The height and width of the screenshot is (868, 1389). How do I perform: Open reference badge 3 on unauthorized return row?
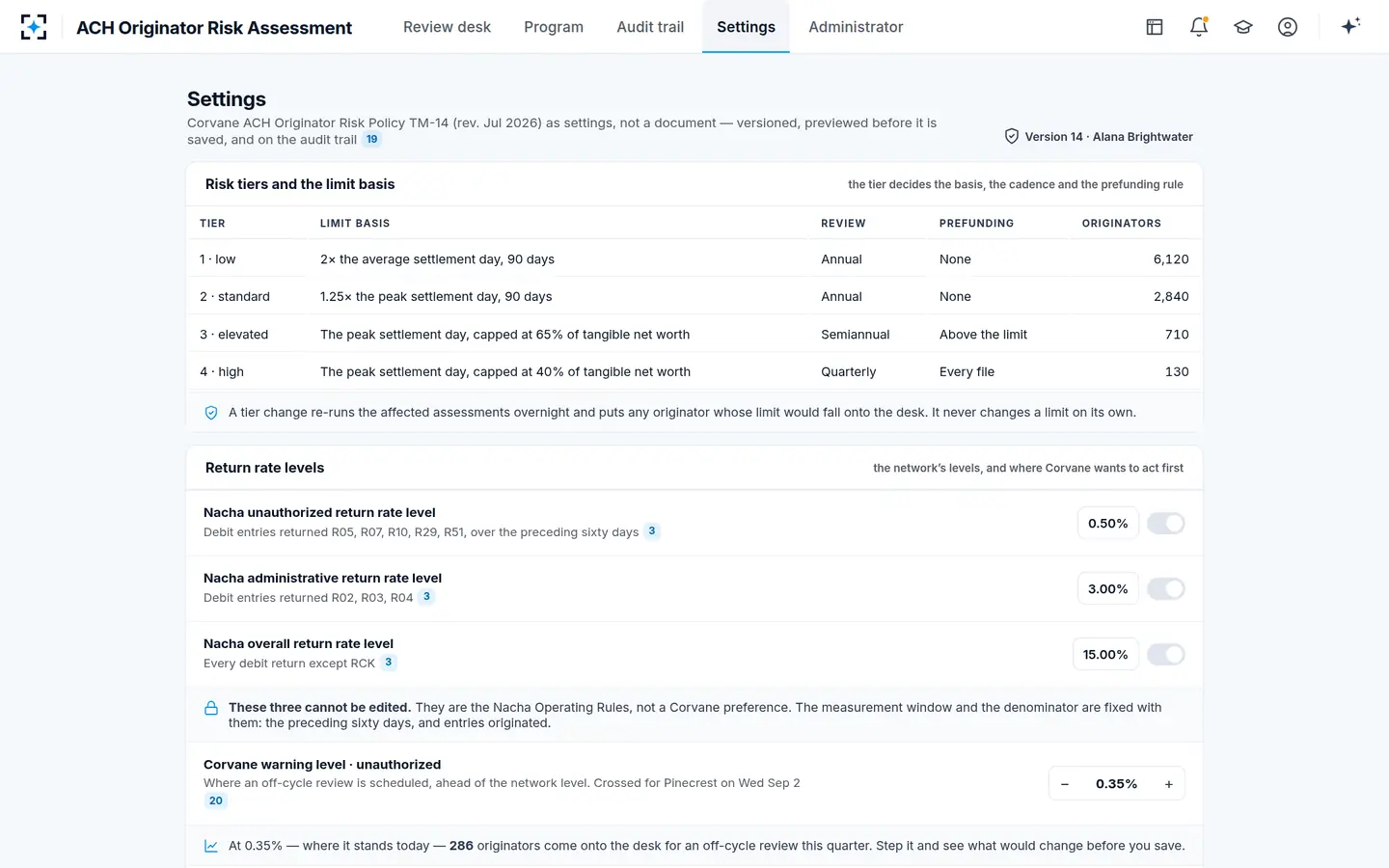pos(652,531)
